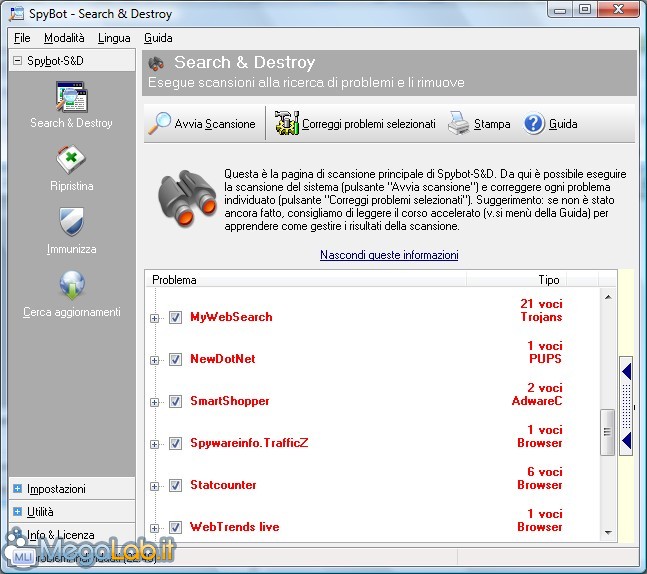The width and height of the screenshot is (647, 574).
Task: Click Correggi problemi selezionati tools icon
Action: (287, 123)
